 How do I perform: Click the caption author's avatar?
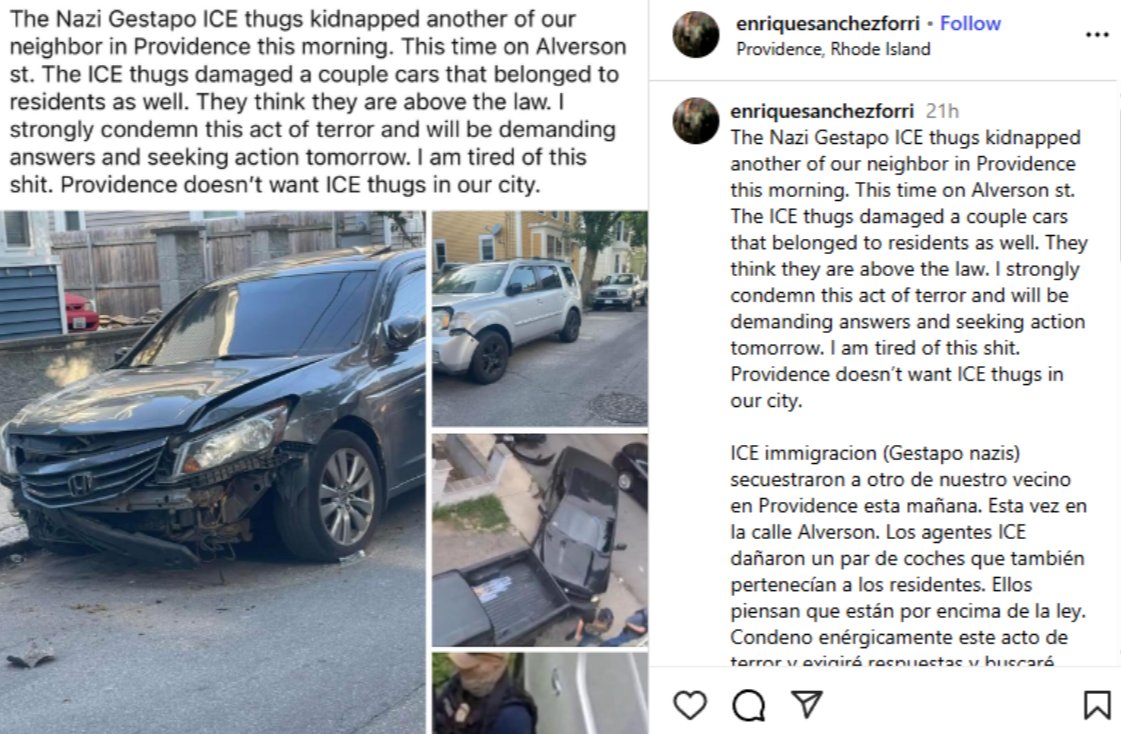(696, 120)
